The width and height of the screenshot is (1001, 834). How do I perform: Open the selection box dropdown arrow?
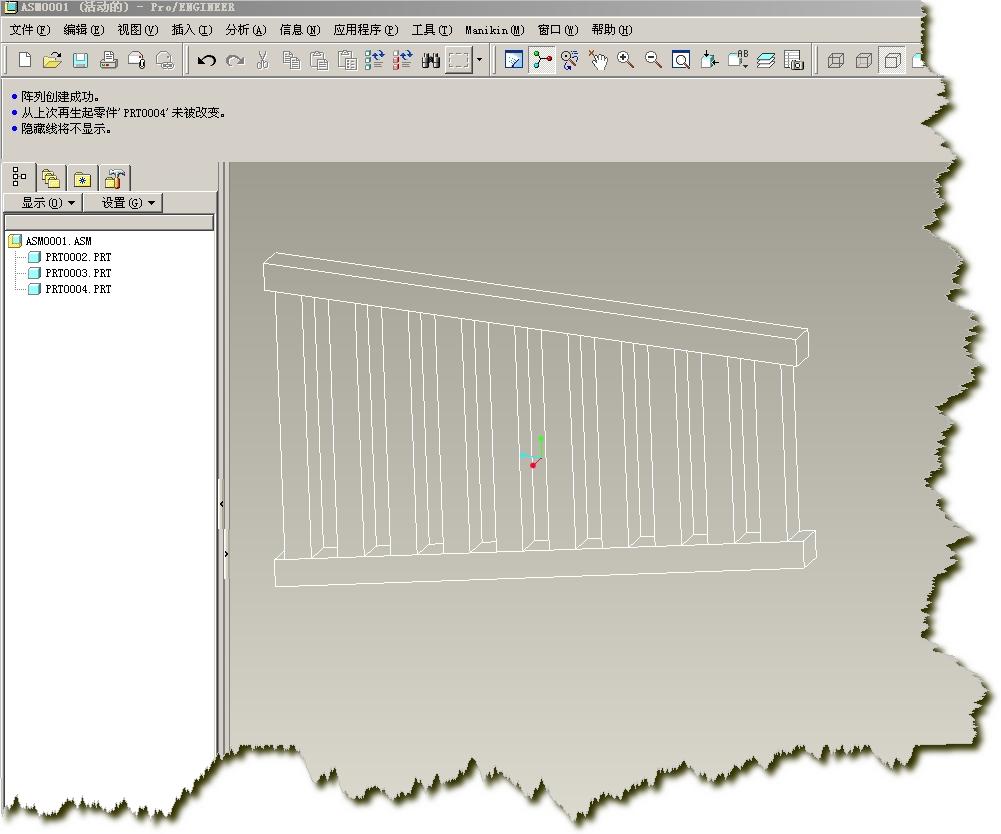click(x=479, y=61)
